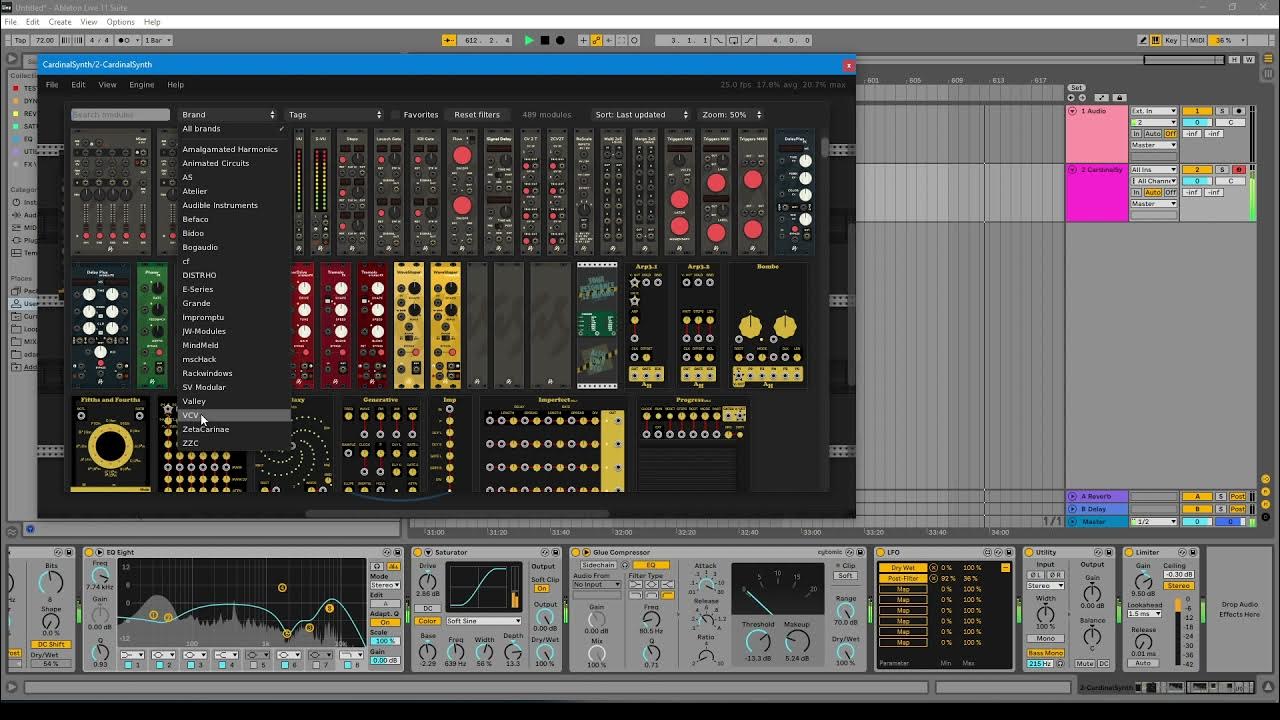Click the Tap tempo button
Viewport: 1280px width, 720px height.
pos(20,40)
